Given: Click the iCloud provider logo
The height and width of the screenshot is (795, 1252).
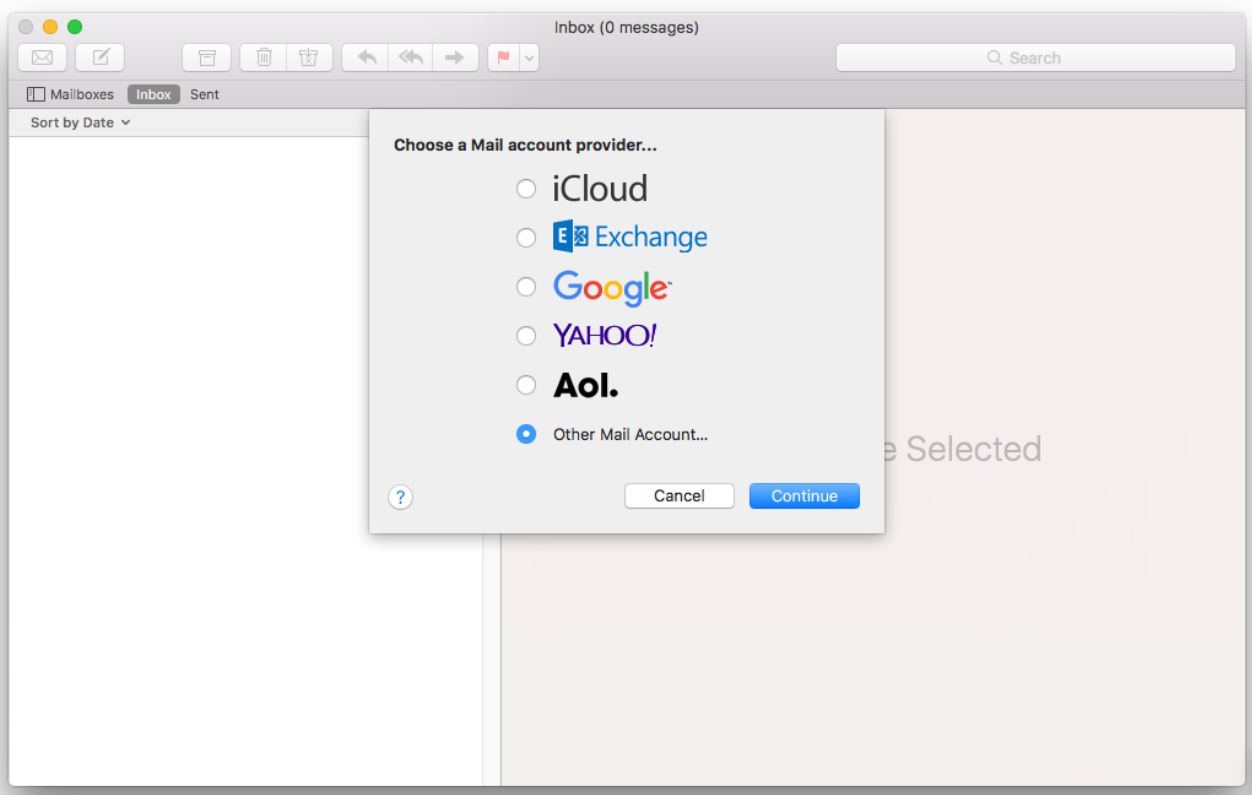Looking at the screenshot, I should click(x=600, y=188).
